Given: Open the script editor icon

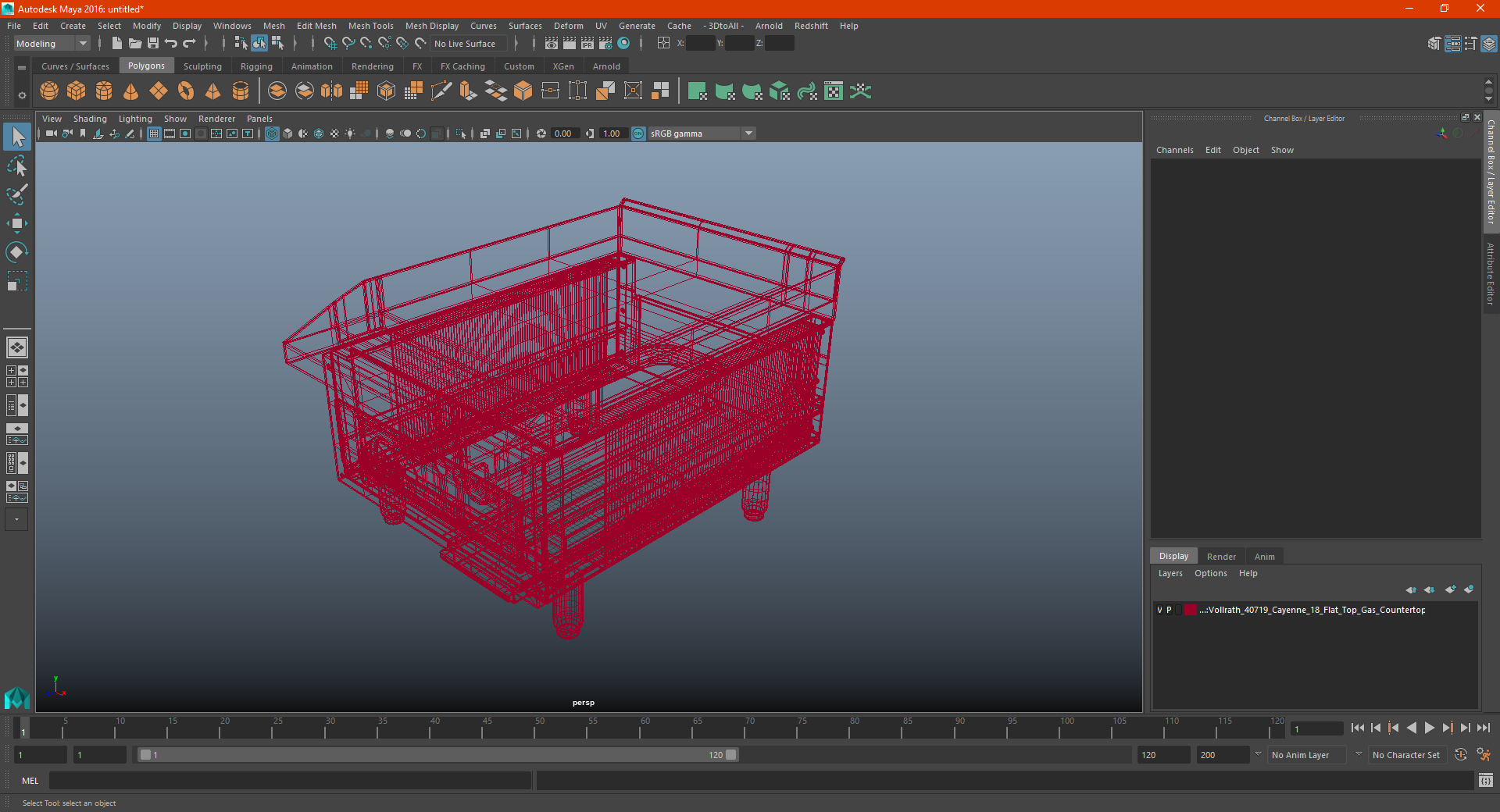Looking at the screenshot, I should pyautogui.click(x=1486, y=781).
